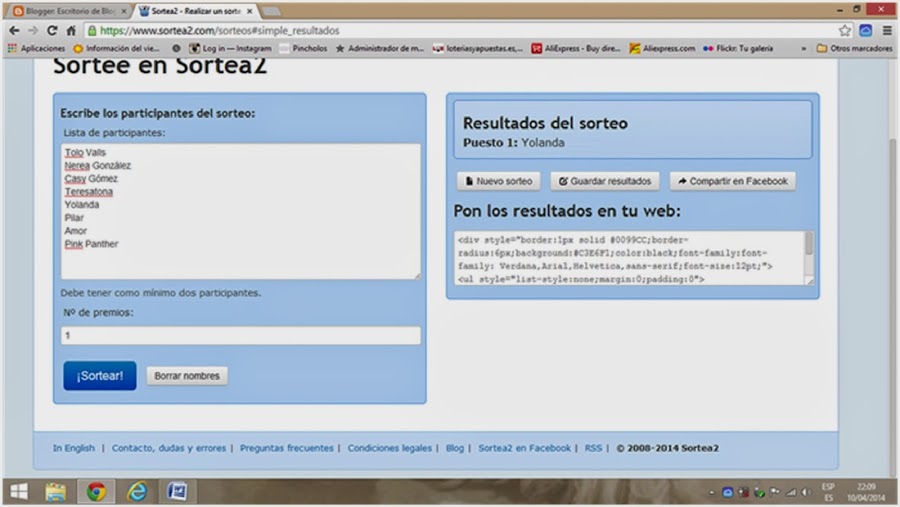Open the 'Otros marcadores' bookmarks folder
The height and width of the screenshot is (507, 900).
(x=854, y=48)
